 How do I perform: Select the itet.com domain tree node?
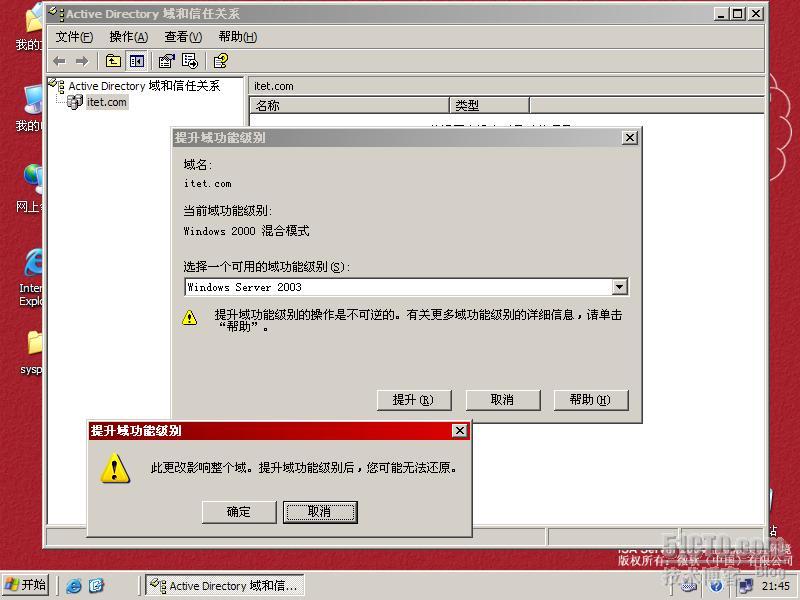106,102
